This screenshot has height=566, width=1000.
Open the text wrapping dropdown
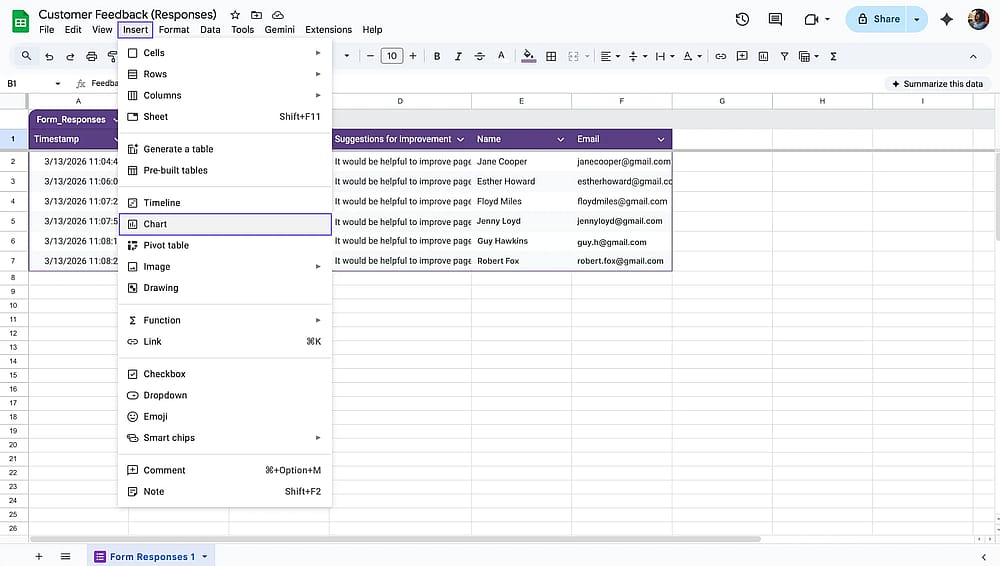click(665, 56)
